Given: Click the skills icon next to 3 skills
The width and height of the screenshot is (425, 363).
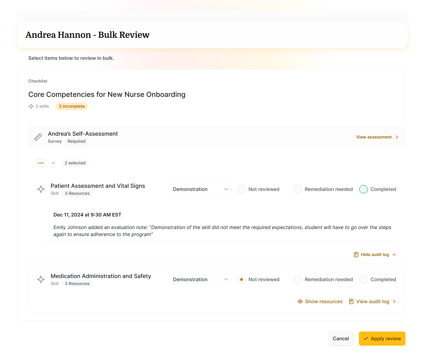Looking at the screenshot, I should tap(31, 106).
